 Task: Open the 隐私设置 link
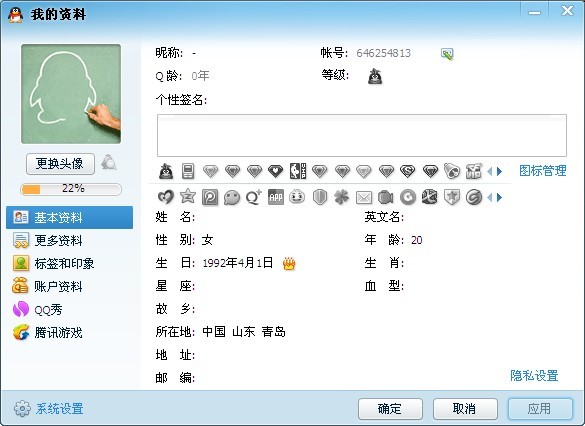pos(534,375)
